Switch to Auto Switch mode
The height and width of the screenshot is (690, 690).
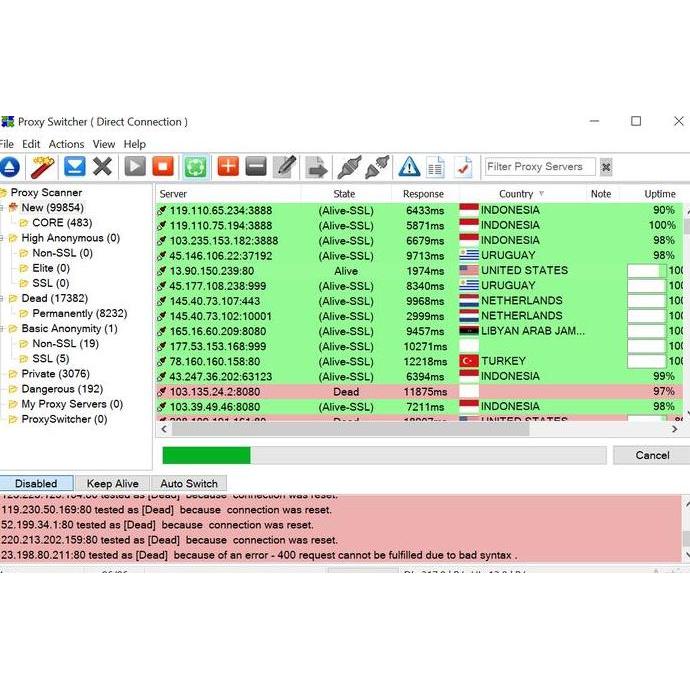click(189, 483)
